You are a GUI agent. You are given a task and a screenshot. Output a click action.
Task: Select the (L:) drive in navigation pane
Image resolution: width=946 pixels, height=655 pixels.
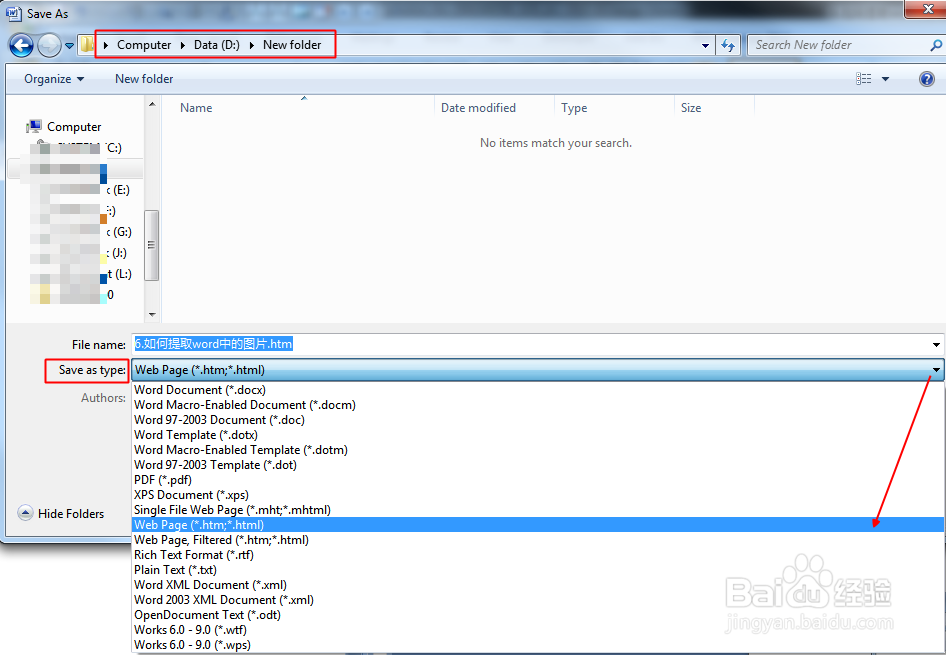(x=119, y=274)
